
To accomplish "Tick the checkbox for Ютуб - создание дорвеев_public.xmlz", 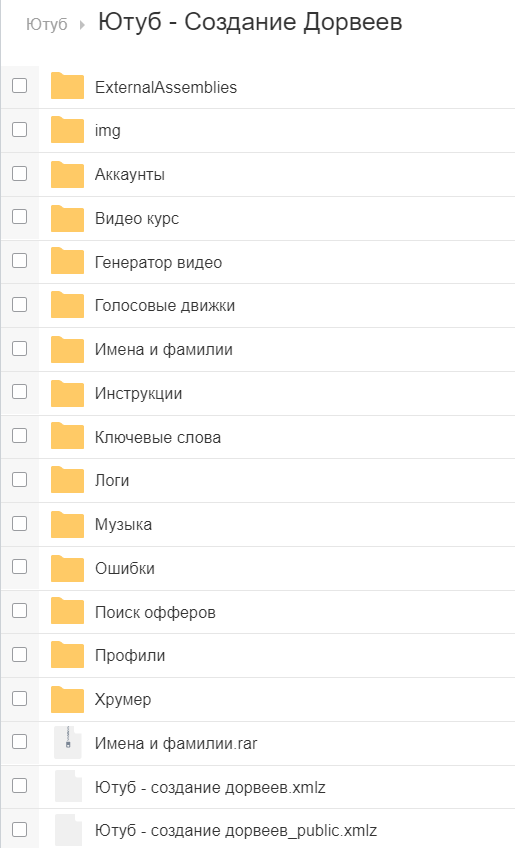I will [19, 829].
